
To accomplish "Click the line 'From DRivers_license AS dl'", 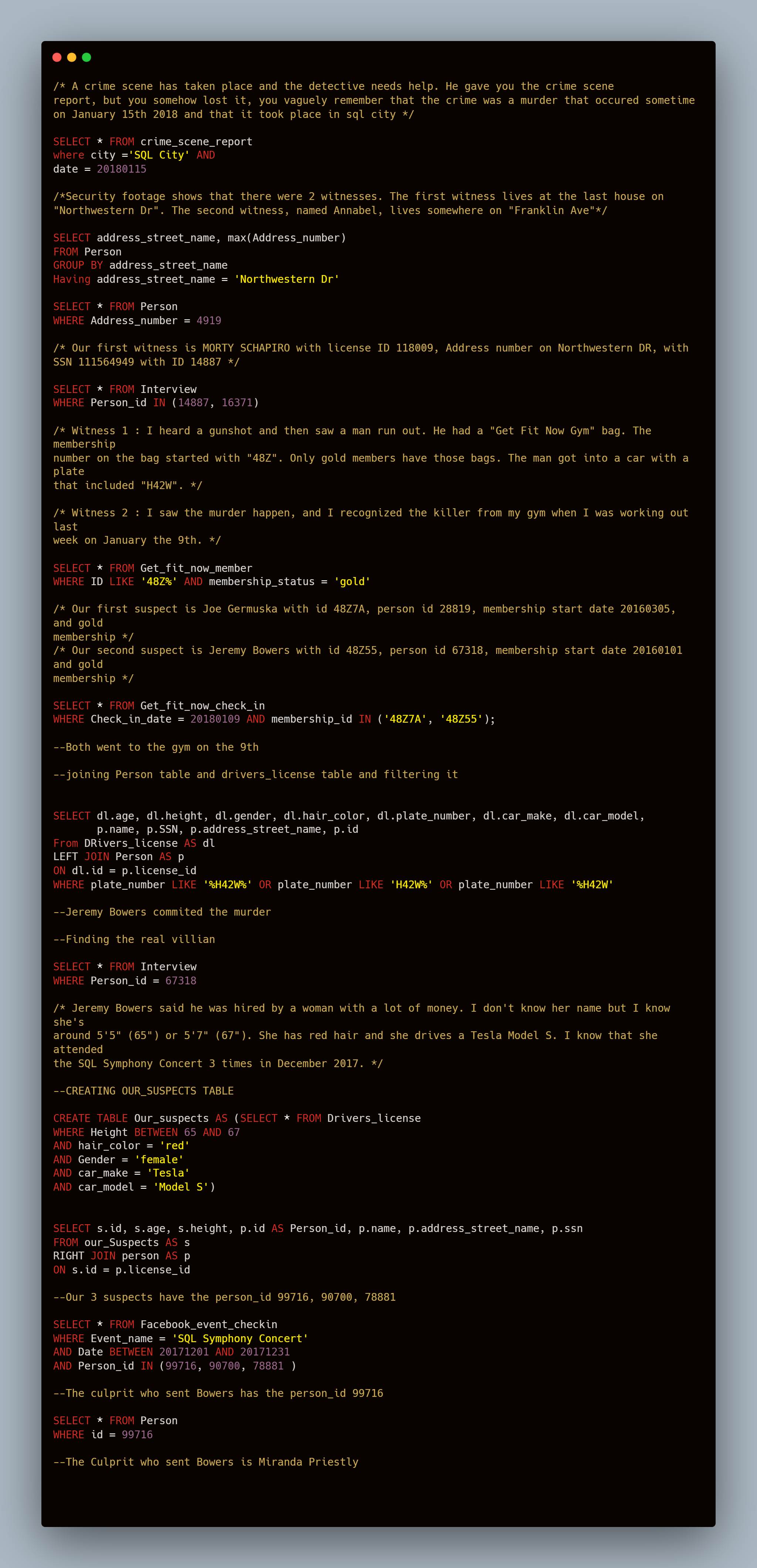I will pos(134,843).
